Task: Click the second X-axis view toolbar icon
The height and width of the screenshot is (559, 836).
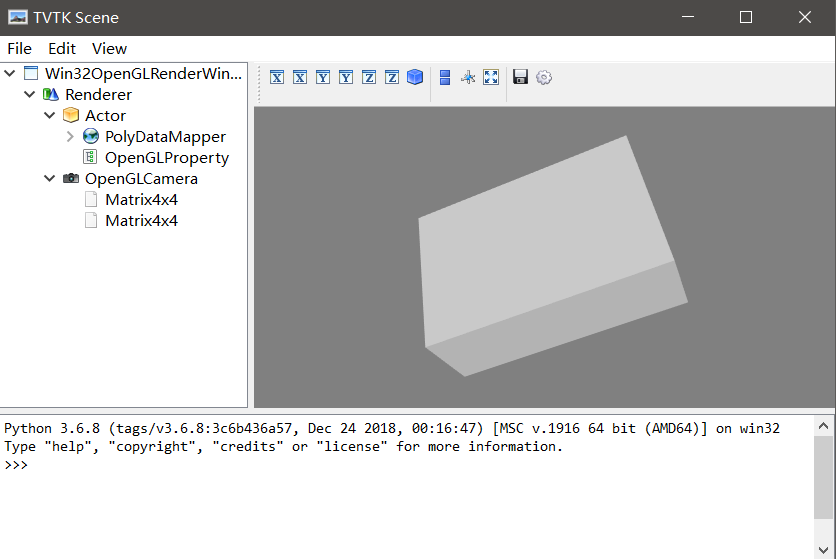Action: point(300,77)
